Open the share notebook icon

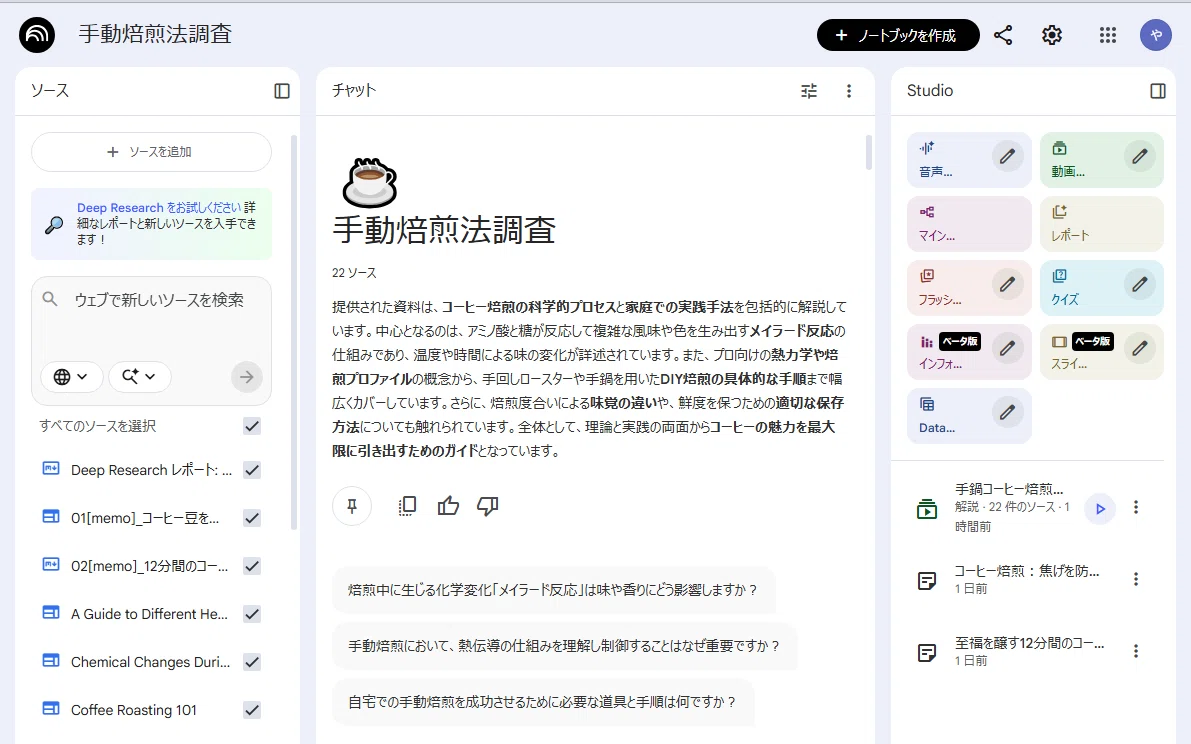(1003, 35)
